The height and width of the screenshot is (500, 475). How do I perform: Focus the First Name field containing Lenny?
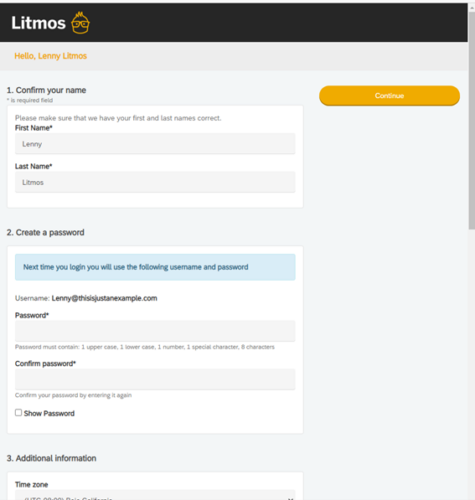pos(155,144)
